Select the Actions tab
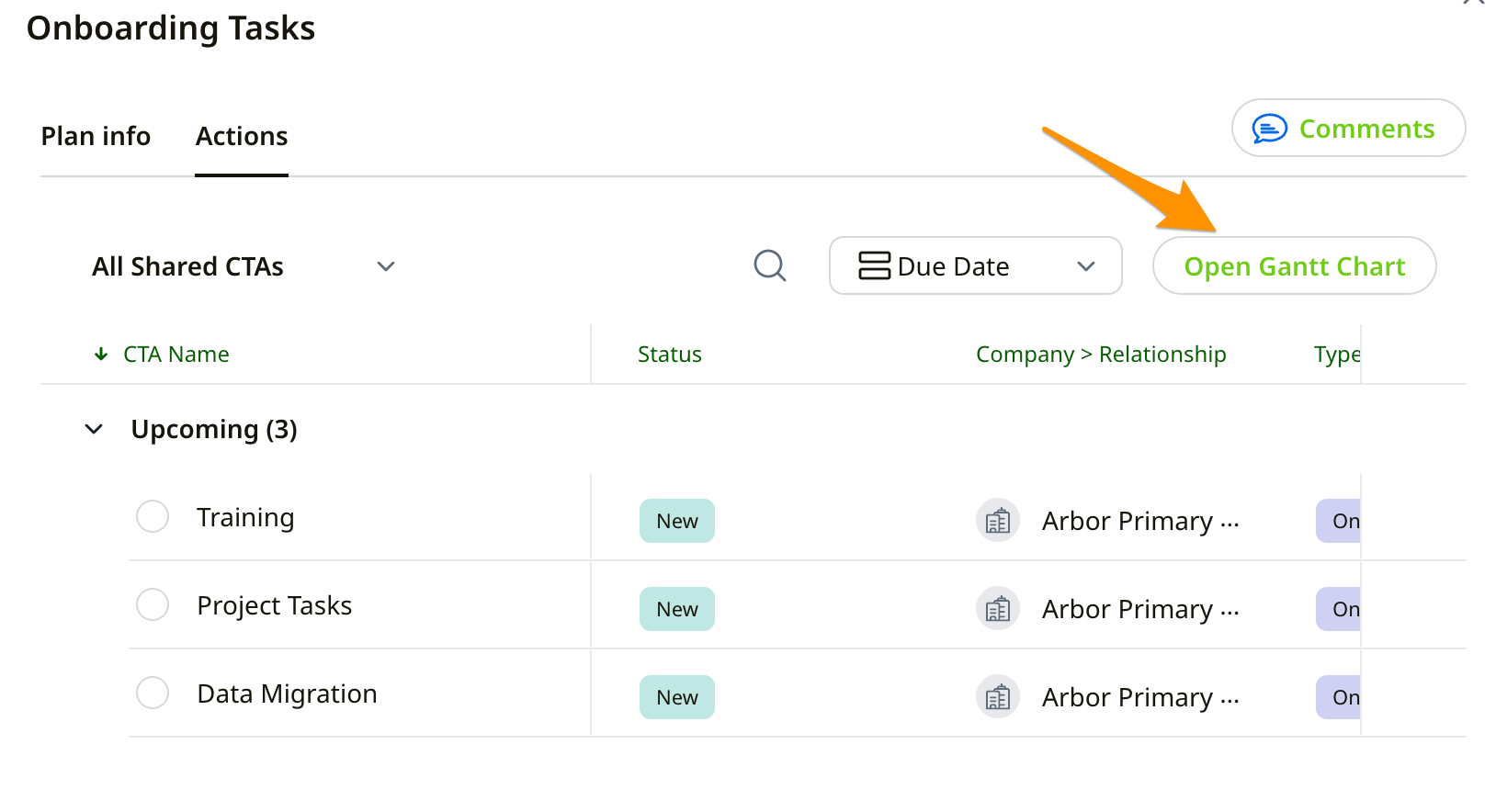Image resolution: width=1496 pixels, height=812 pixels. pyautogui.click(x=242, y=137)
